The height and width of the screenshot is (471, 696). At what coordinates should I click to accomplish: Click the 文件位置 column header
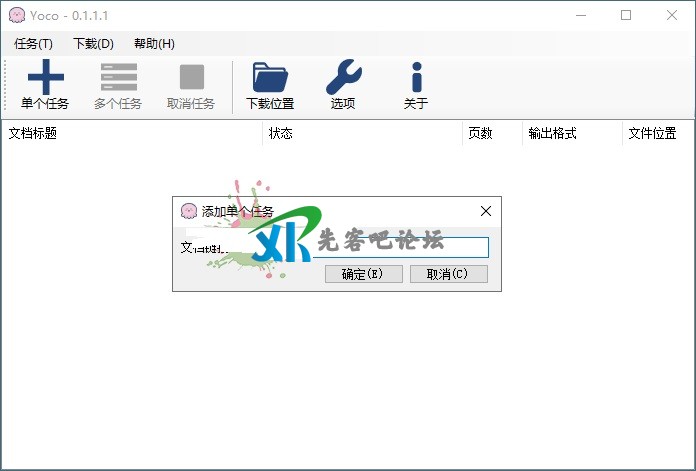[652, 133]
